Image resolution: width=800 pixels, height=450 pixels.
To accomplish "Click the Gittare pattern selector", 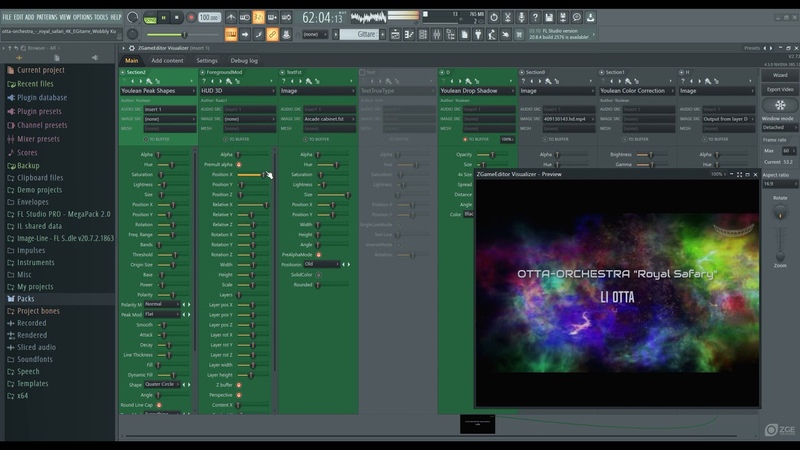I will point(362,34).
